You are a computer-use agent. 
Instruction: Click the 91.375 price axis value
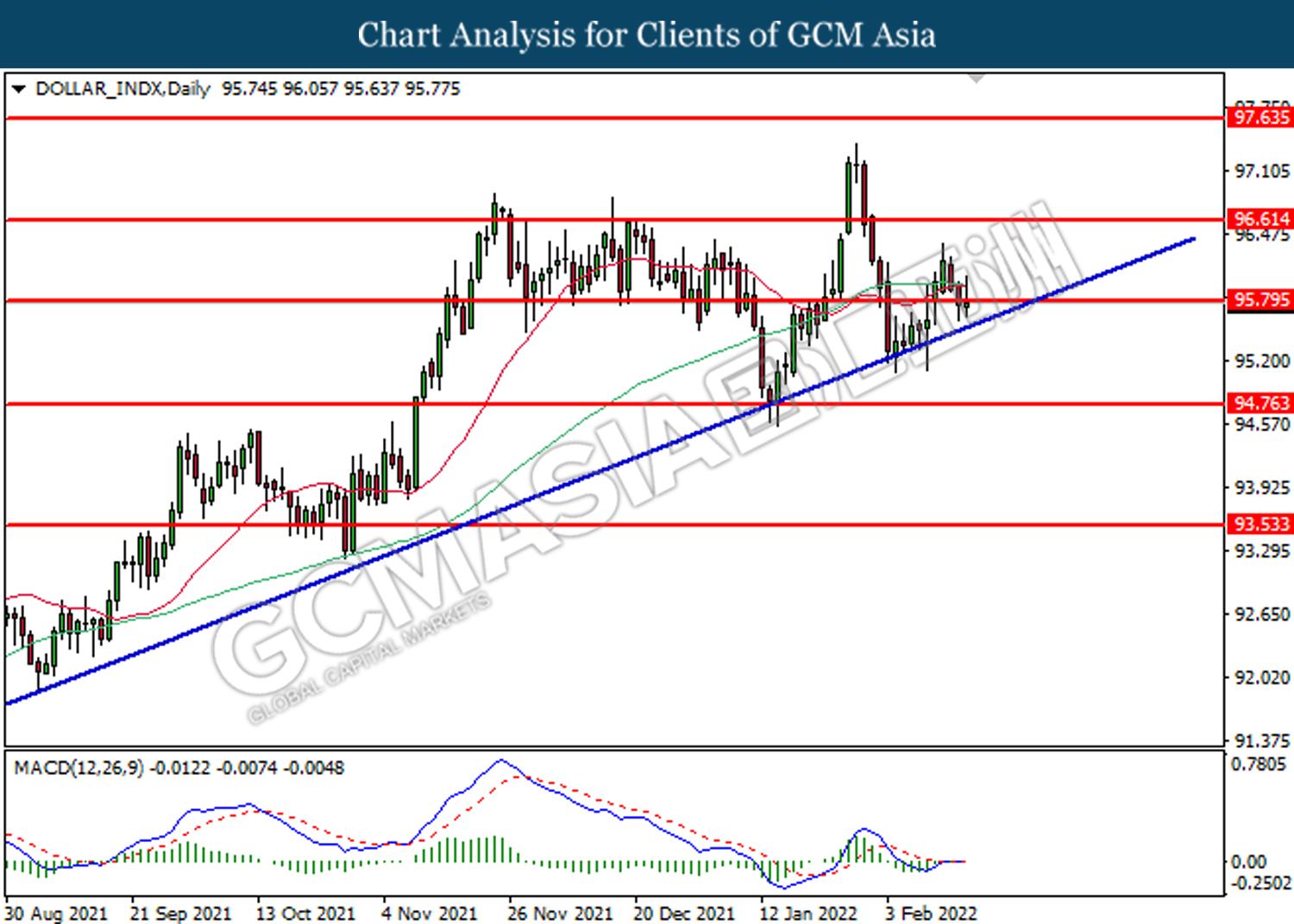(x=1262, y=741)
